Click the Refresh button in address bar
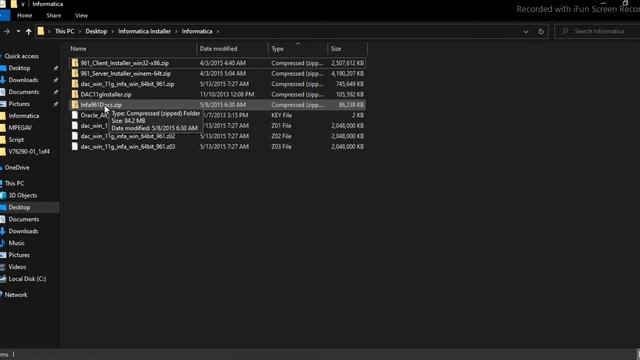Viewport: 640px width, 360px height. coord(541,31)
